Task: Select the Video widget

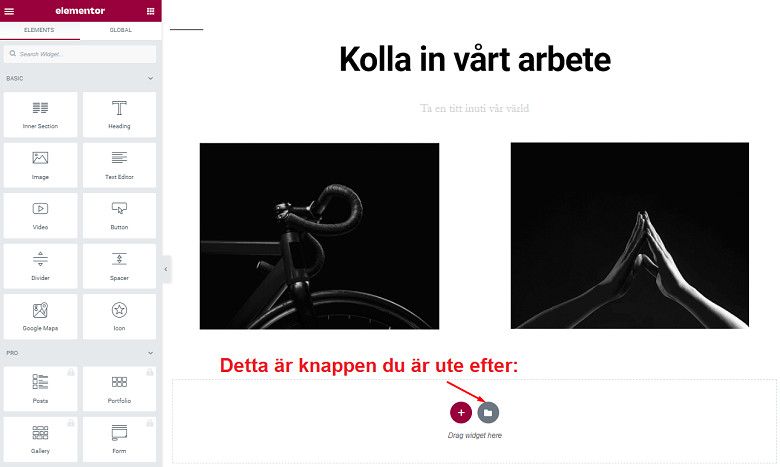Action: point(40,215)
